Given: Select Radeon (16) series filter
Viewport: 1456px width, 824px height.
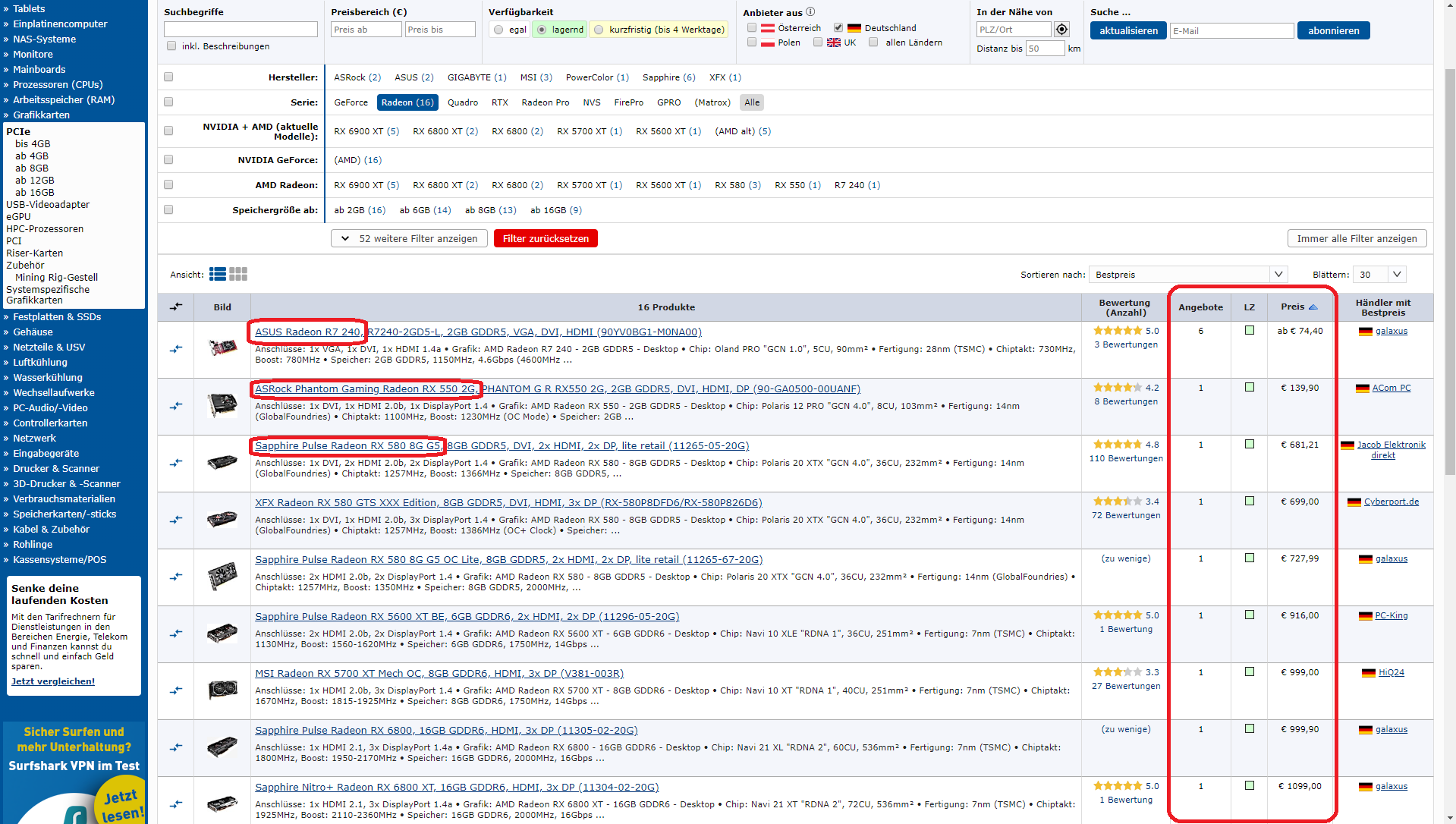Looking at the screenshot, I should (x=407, y=102).
